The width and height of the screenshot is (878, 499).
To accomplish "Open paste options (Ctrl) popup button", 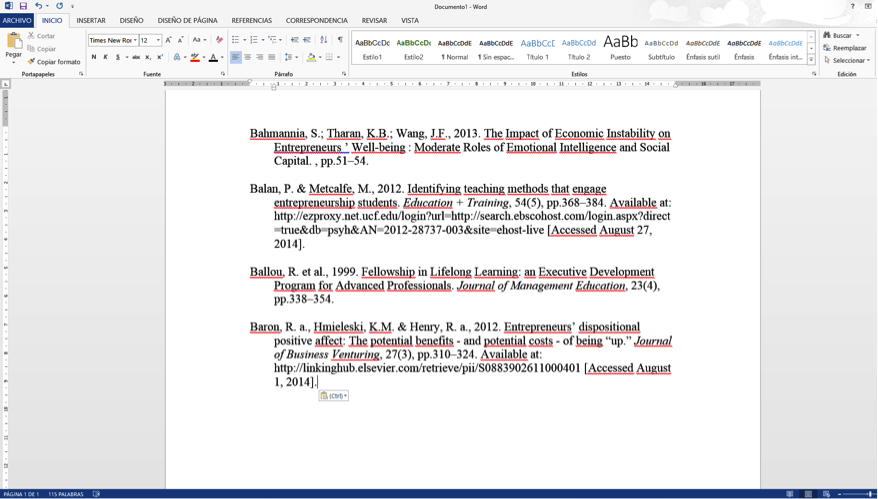I will (334, 396).
